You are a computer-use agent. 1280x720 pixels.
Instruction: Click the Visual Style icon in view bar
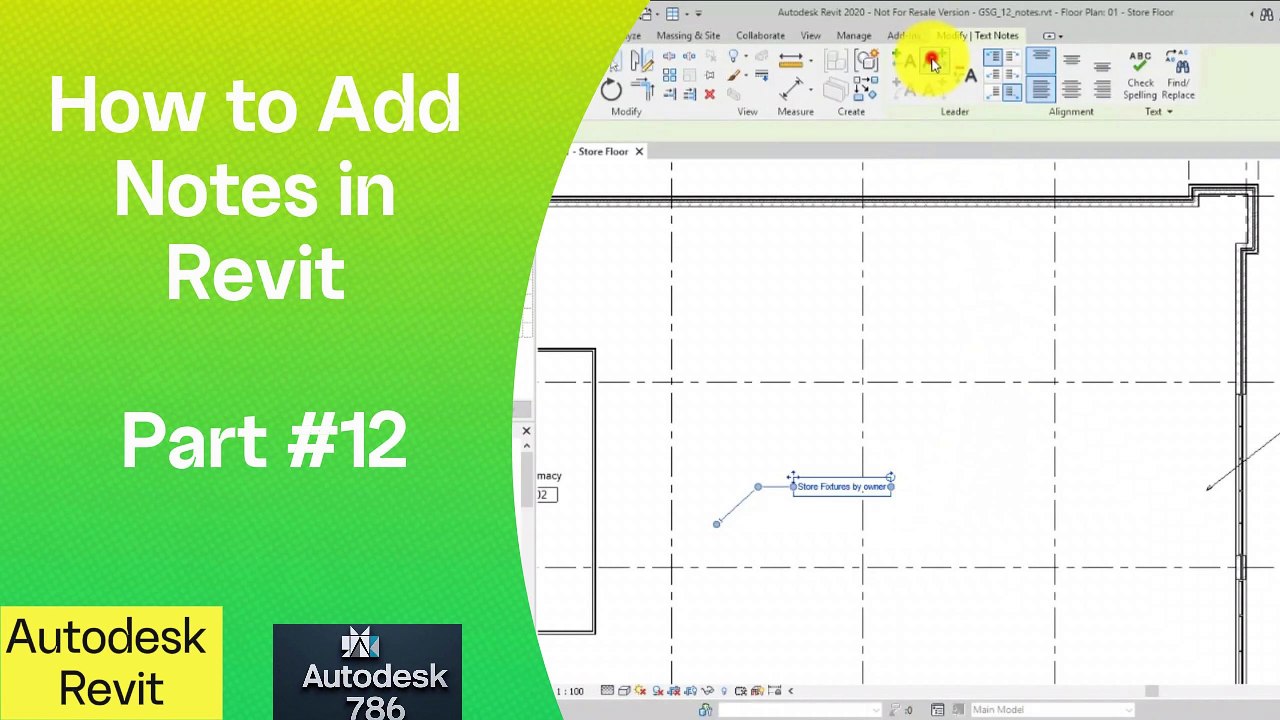pos(624,691)
